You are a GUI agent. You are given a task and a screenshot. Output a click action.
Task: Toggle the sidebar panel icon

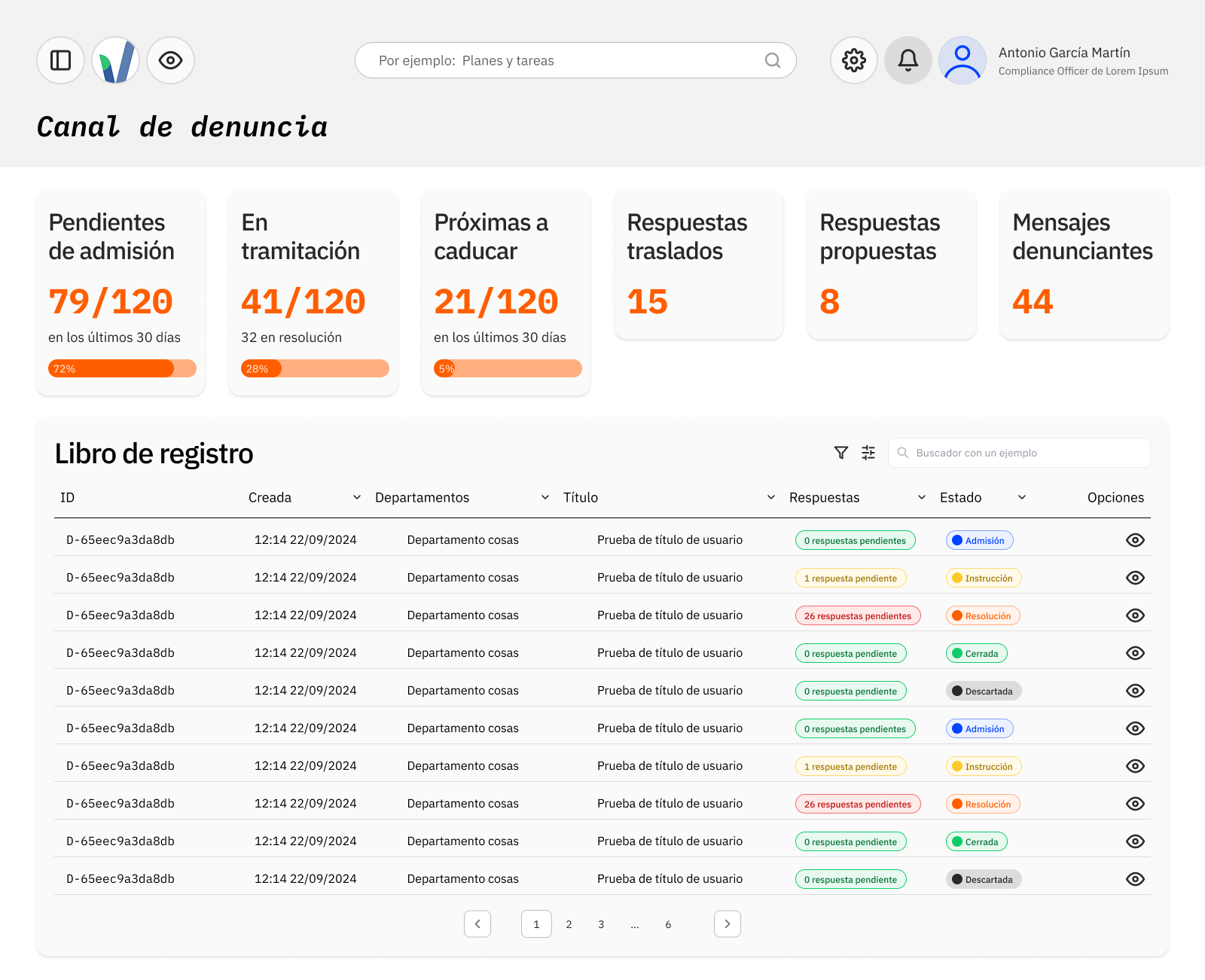60,60
